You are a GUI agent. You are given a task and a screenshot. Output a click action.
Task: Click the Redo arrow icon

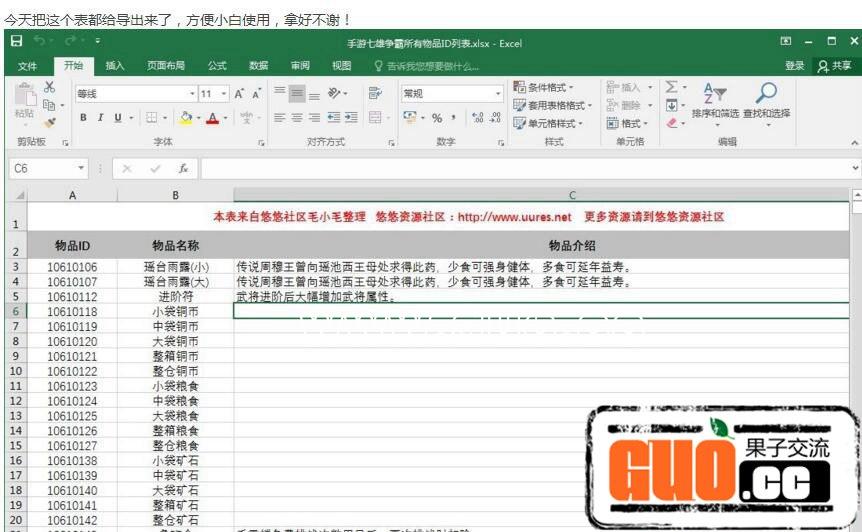pyautogui.click(x=70, y=41)
